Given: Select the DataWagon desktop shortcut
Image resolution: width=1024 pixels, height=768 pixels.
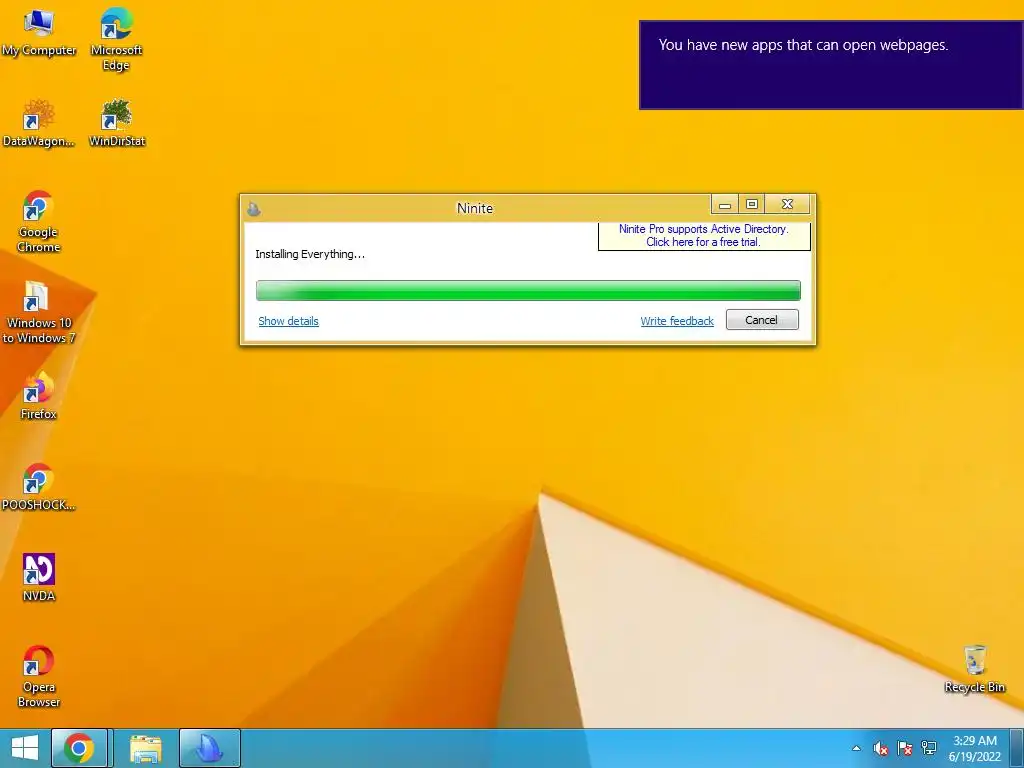Looking at the screenshot, I should click(39, 123).
